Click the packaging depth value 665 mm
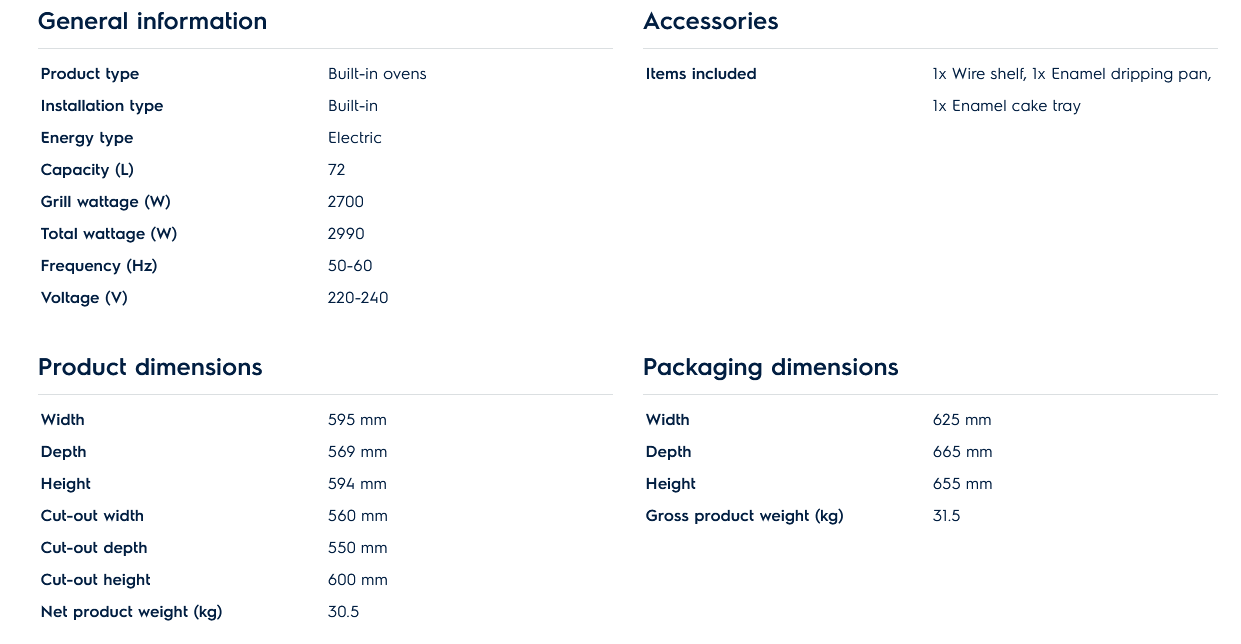Image resolution: width=1241 pixels, height=644 pixels. coord(962,452)
